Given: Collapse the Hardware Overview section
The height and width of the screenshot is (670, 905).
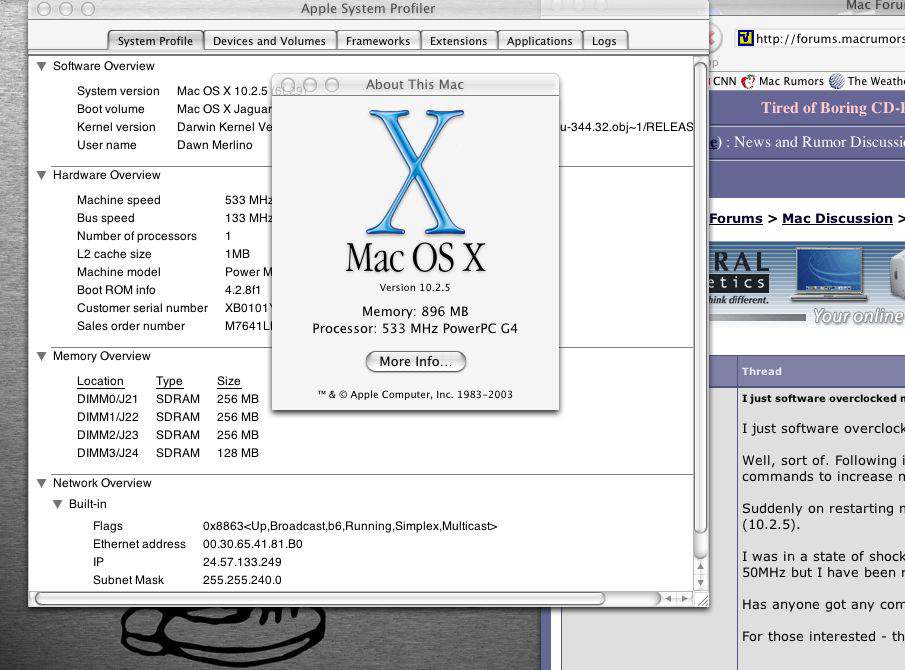Looking at the screenshot, I should [42, 175].
